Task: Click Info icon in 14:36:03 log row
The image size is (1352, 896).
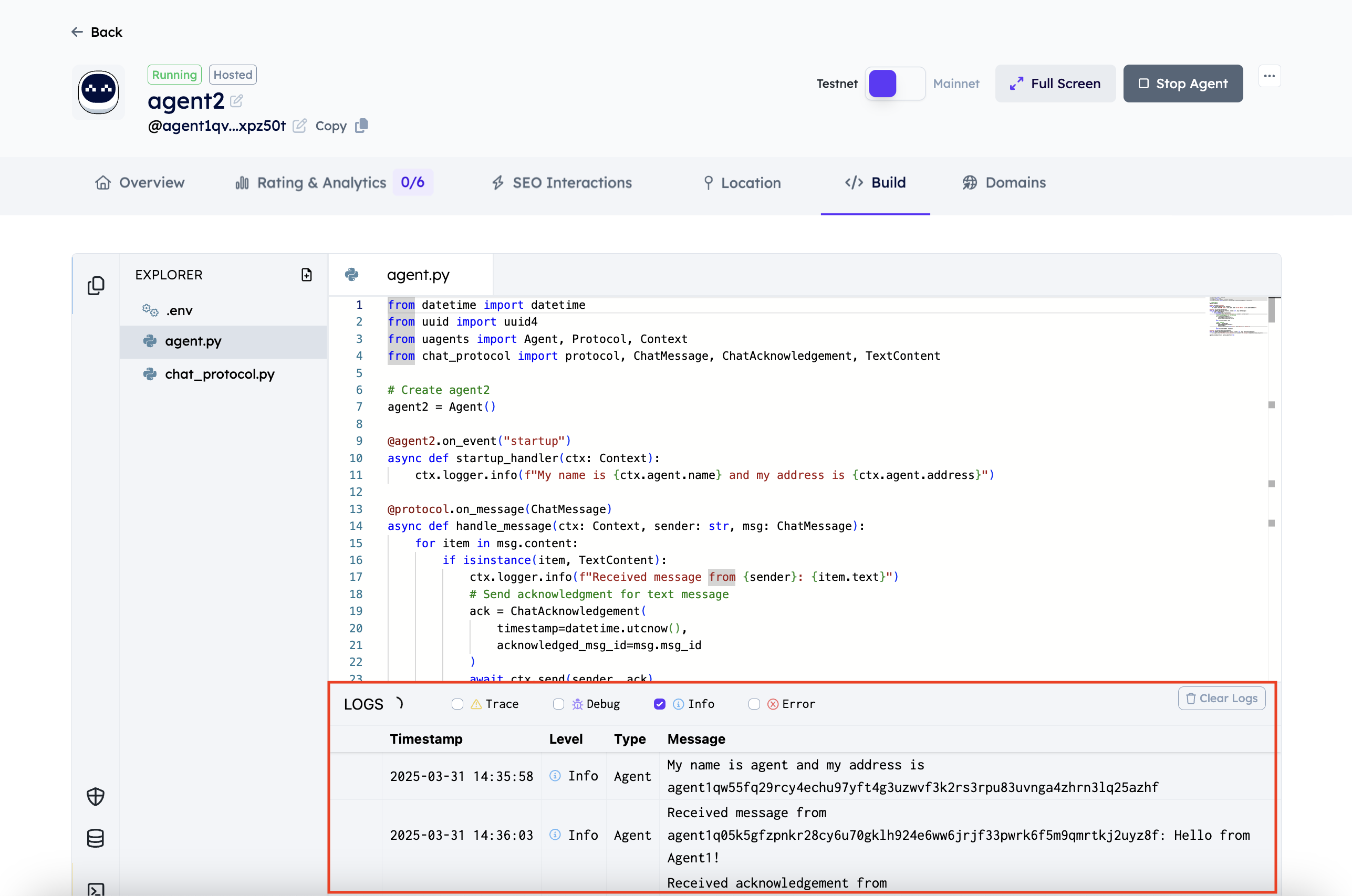Action: tap(555, 834)
